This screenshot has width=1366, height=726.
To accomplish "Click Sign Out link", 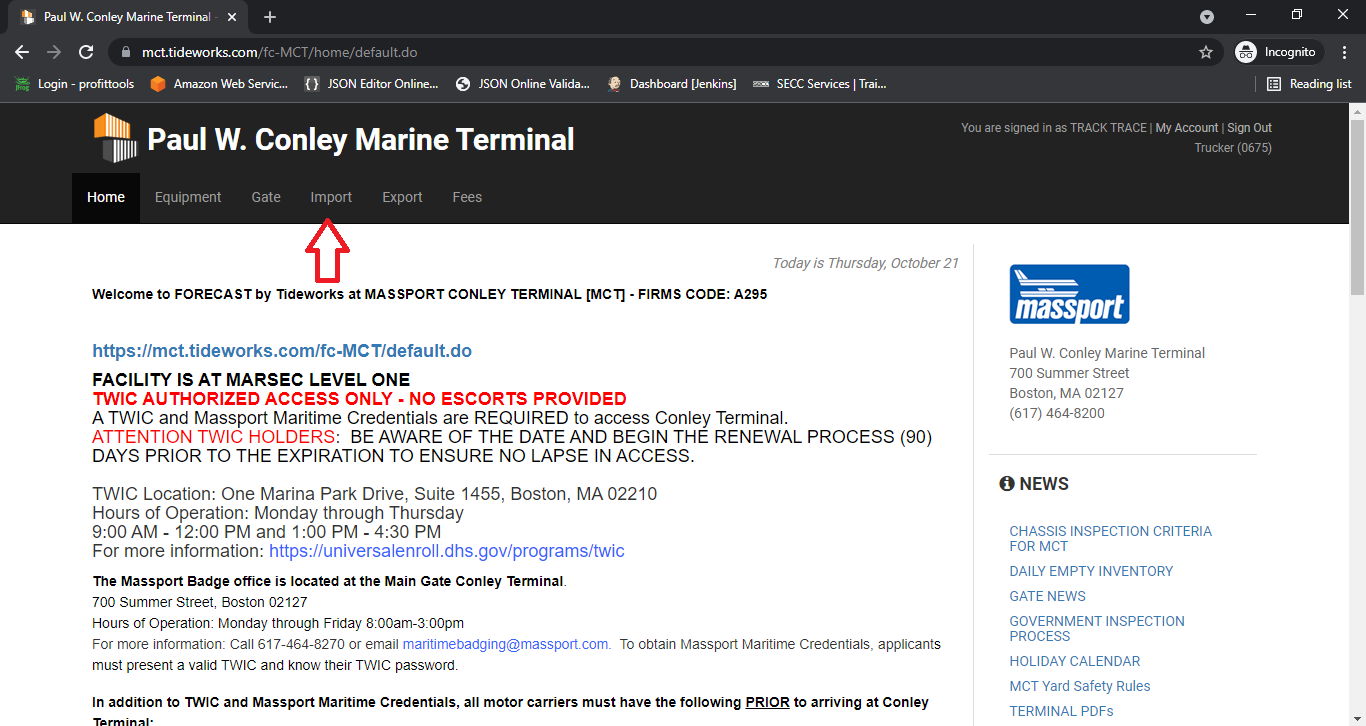I will [1250, 128].
